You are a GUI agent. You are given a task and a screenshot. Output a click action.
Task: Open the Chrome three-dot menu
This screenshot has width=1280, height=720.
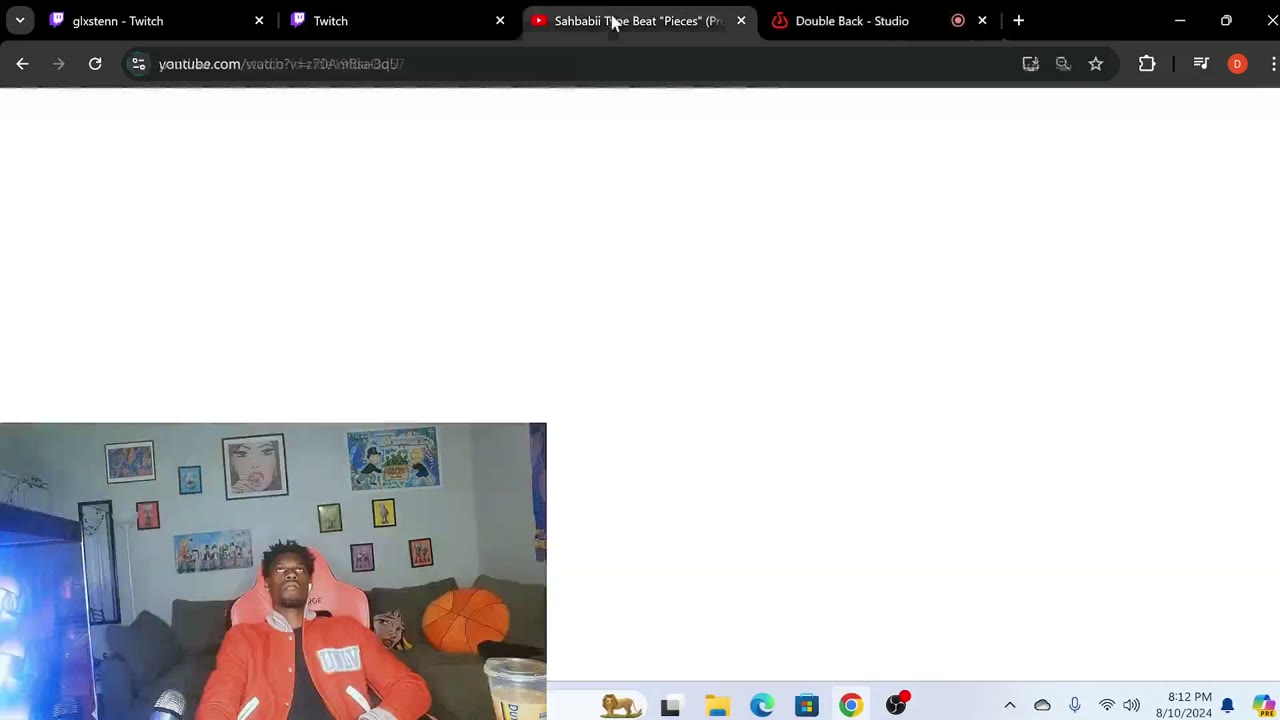(1272, 64)
